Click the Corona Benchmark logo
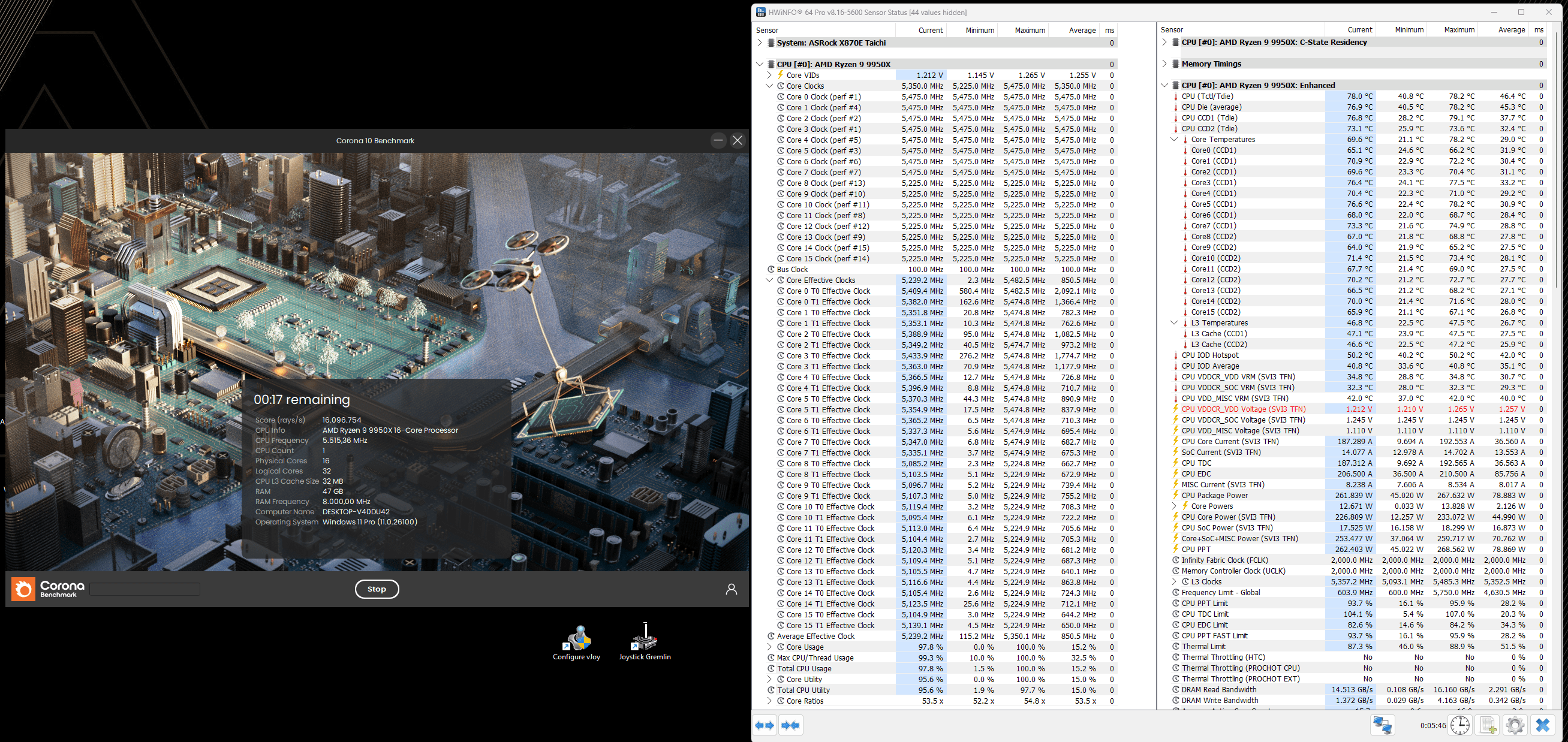Viewport: 1568px width, 742px height. [49, 589]
